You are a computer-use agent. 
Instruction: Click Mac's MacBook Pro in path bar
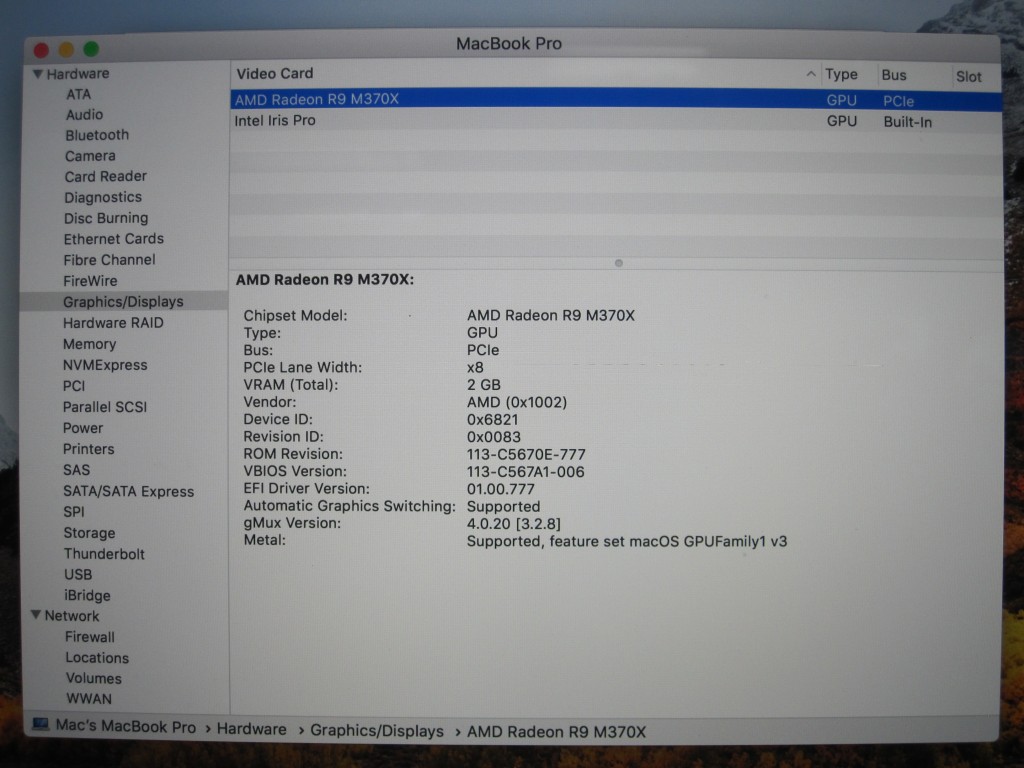pos(125,727)
